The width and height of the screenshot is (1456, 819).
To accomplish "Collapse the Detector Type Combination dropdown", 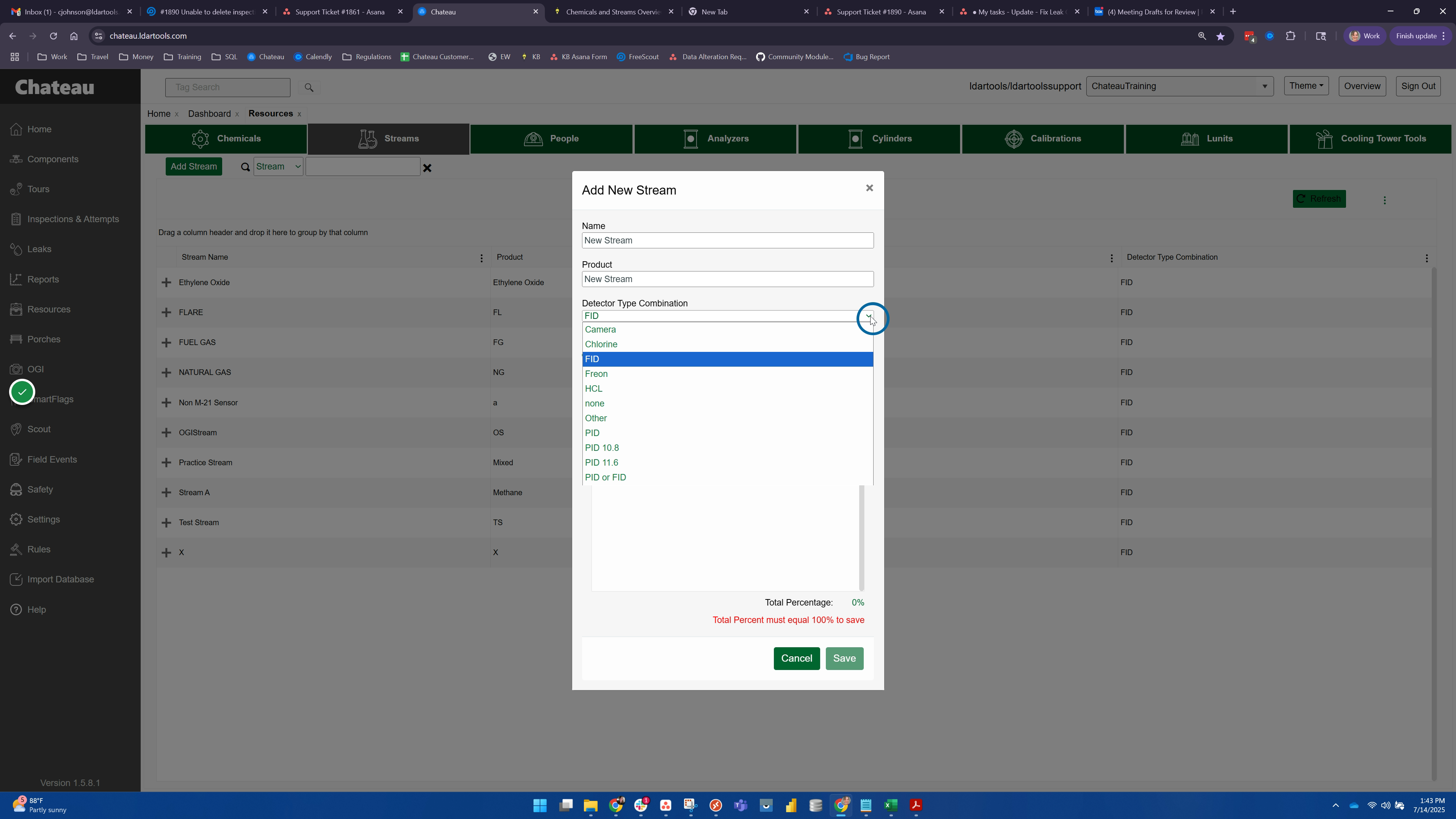I will pos(868,316).
